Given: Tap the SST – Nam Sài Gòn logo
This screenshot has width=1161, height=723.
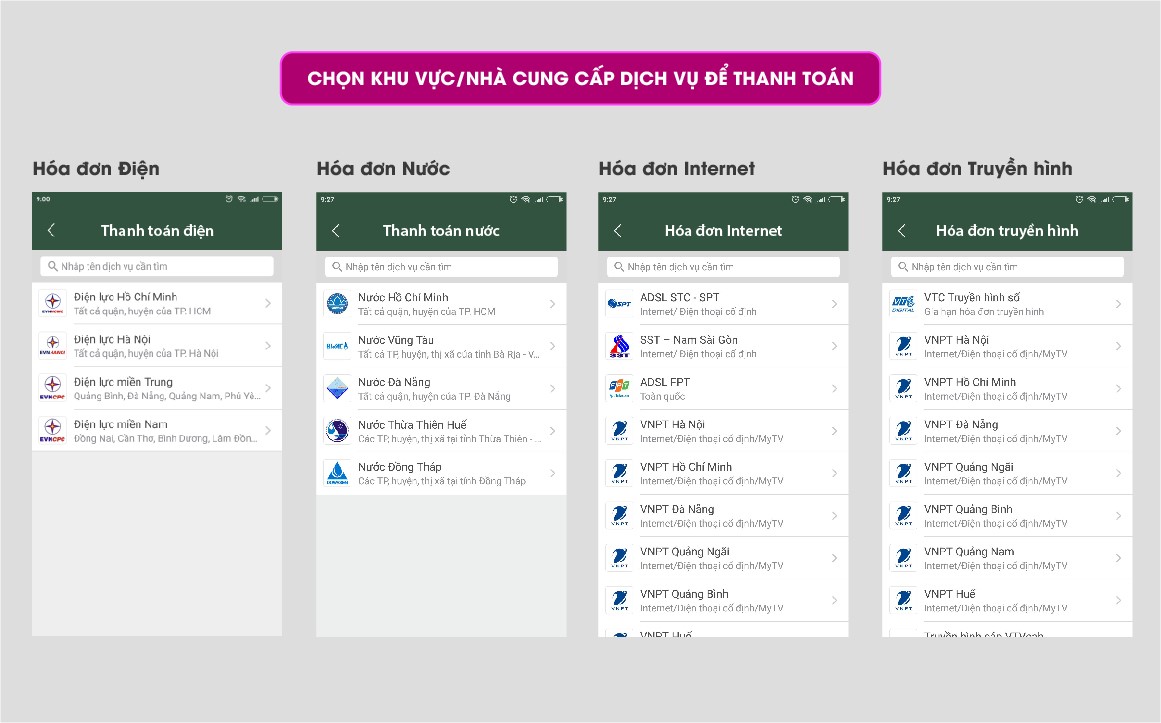Looking at the screenshot, I should 619,346.
